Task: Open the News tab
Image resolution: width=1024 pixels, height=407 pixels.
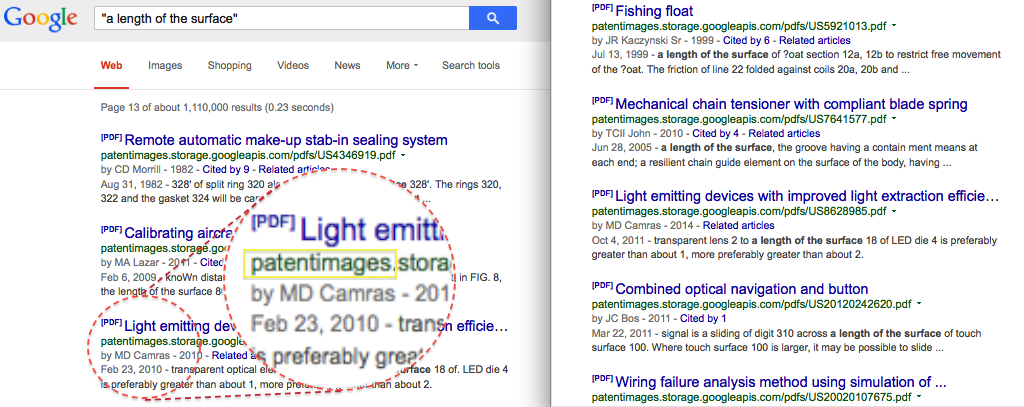Action: (347, 65)
